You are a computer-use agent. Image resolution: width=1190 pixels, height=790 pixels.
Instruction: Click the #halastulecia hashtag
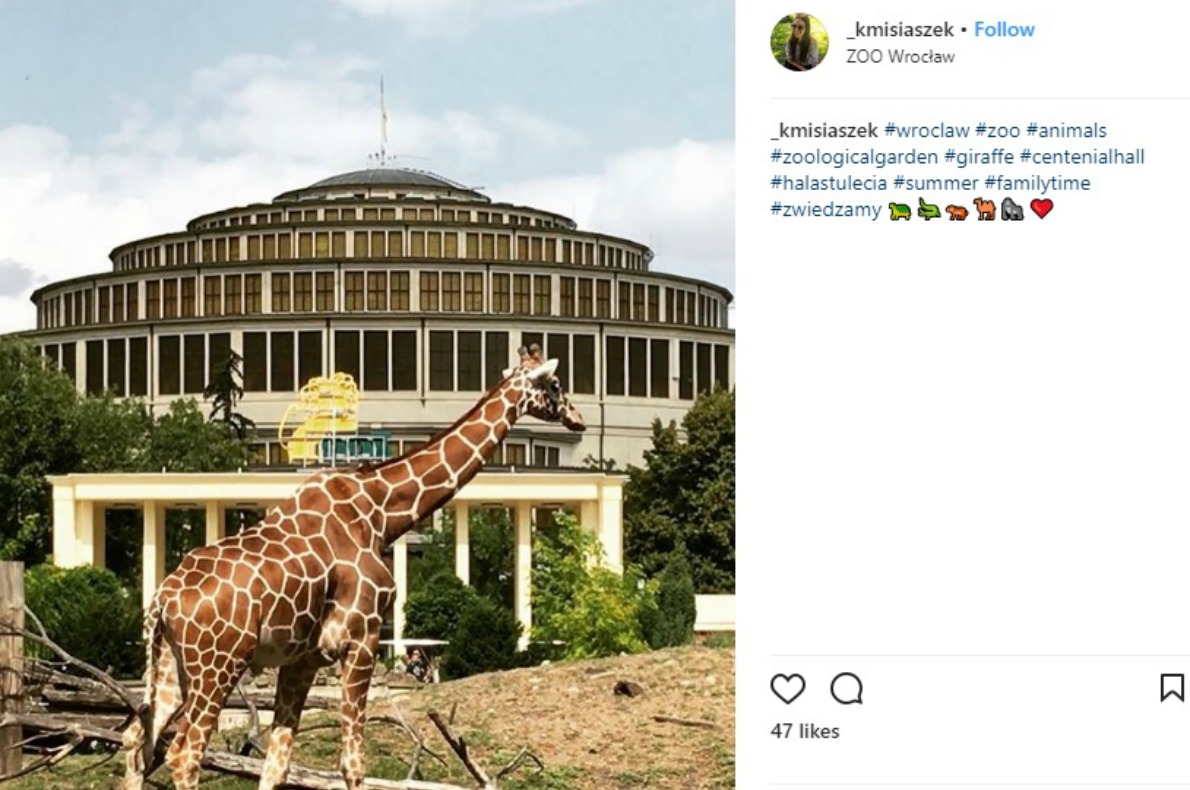click(x=828, y=183)
